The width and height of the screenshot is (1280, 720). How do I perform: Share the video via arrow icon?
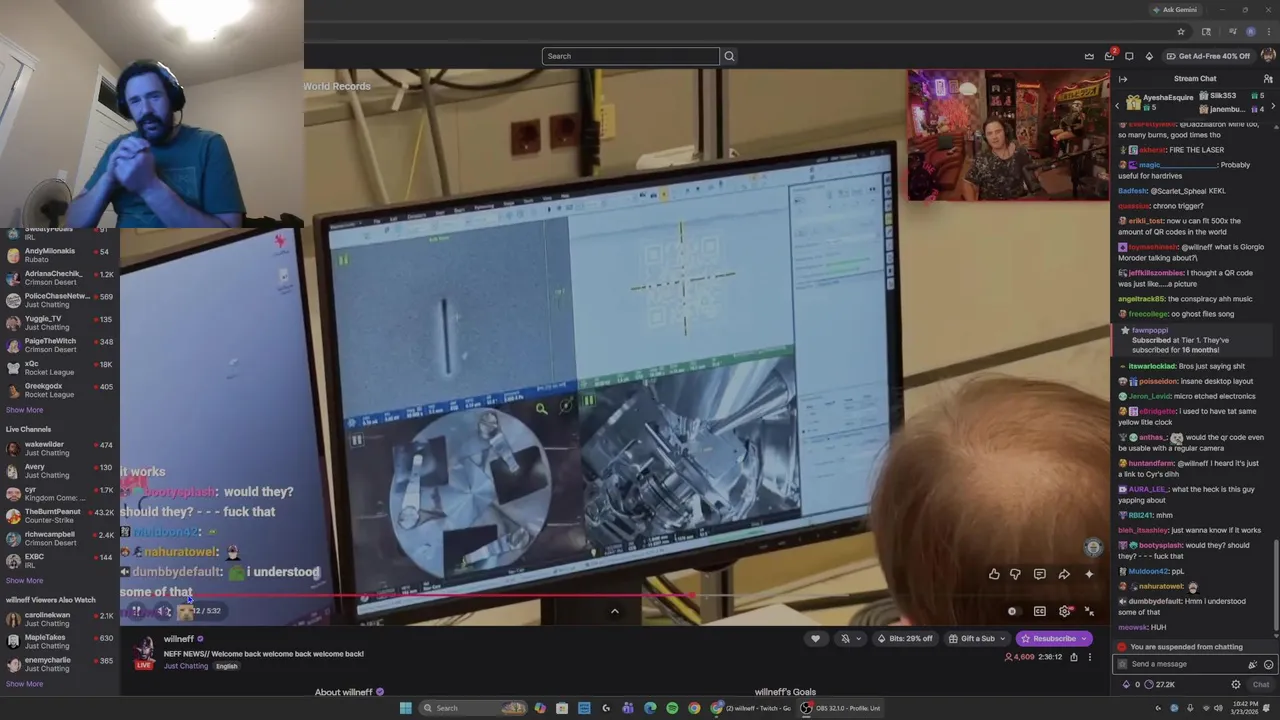pos(1064,574)
